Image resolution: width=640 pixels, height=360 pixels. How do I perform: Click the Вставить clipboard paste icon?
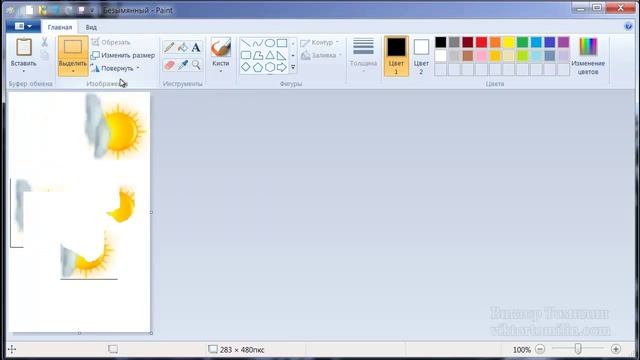coord(24,47)
